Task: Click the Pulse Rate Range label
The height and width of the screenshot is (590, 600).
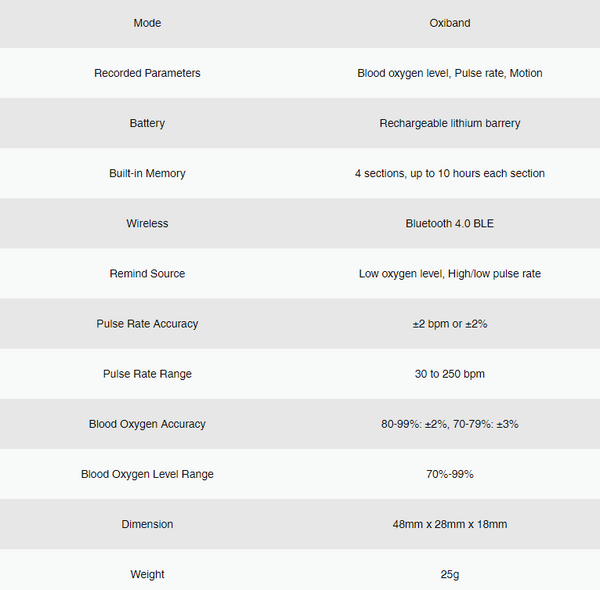Action: coord(147,374)
